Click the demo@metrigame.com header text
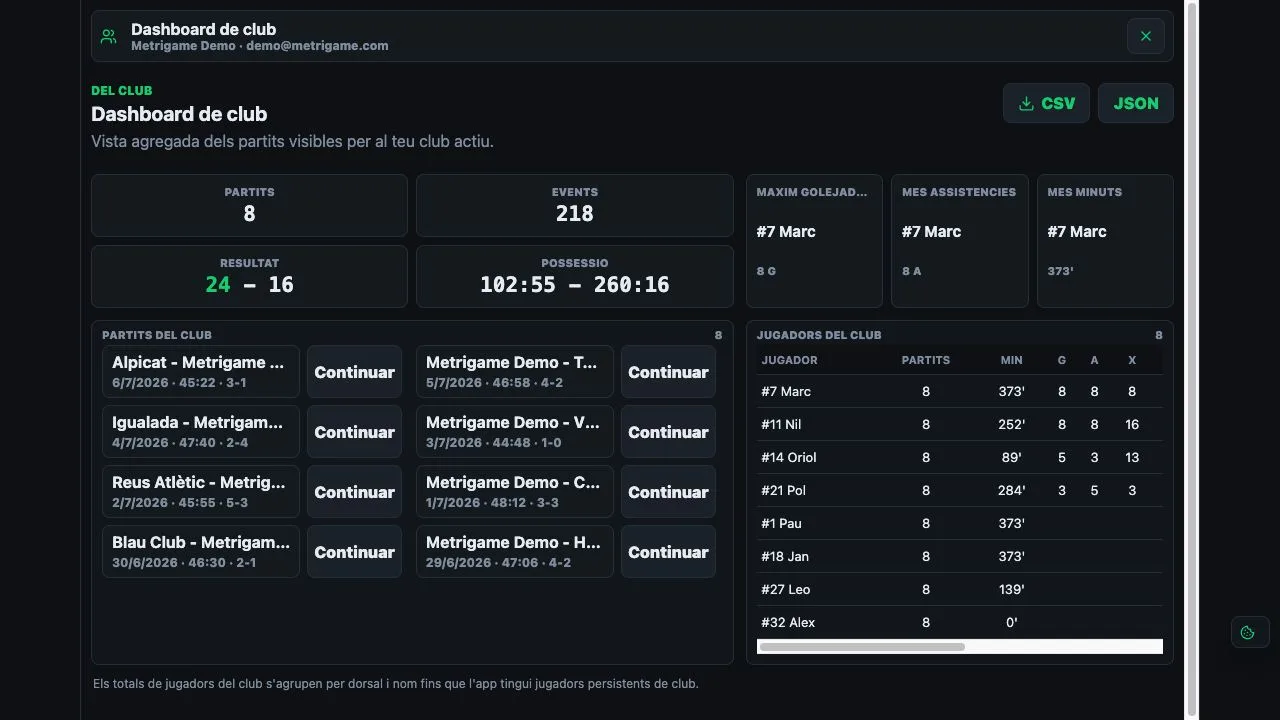Viewport: 1280px width, 720px height. point(317,46)
